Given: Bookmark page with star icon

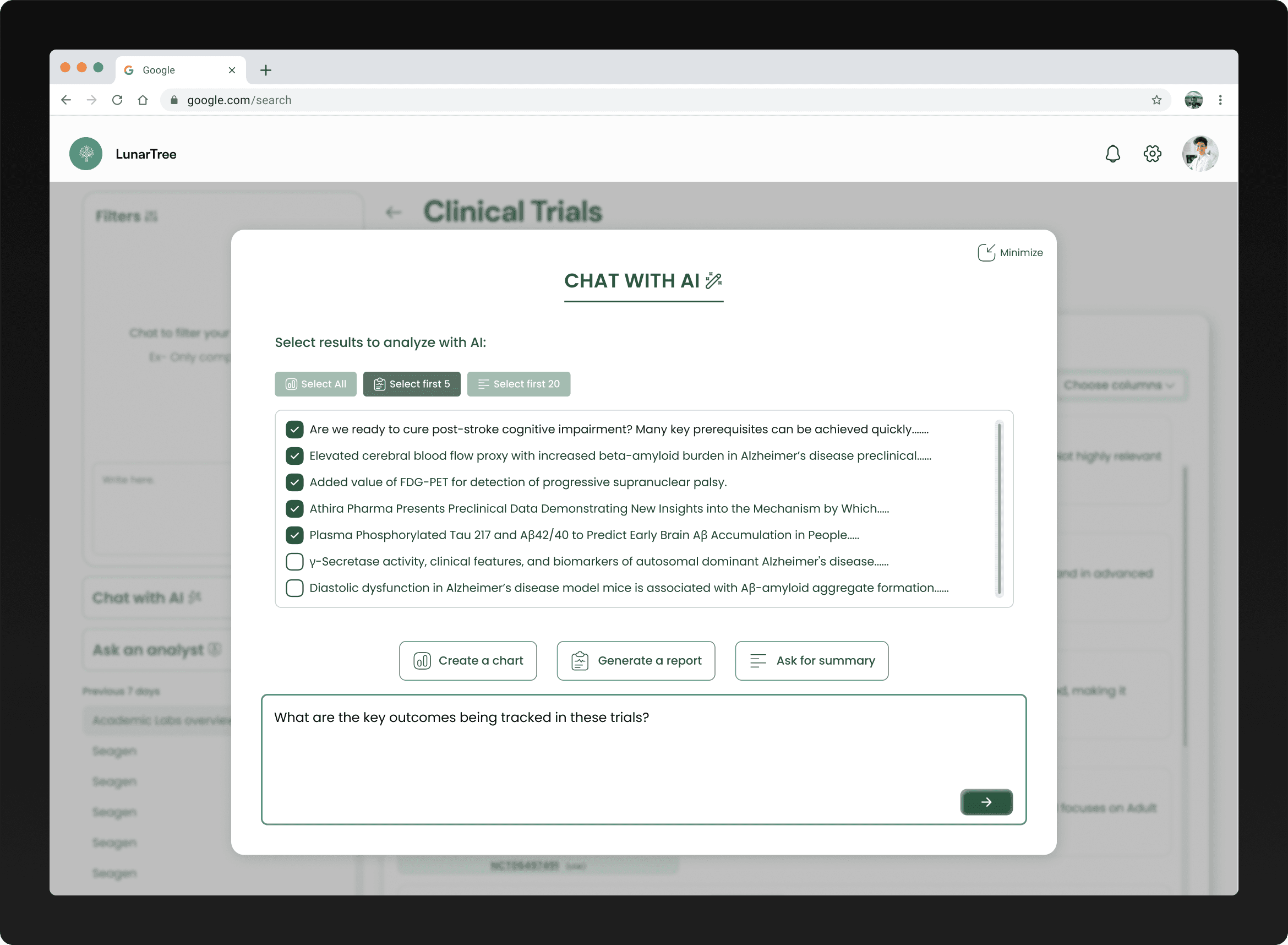Looking at the screenshot, I should point(1156,100).
